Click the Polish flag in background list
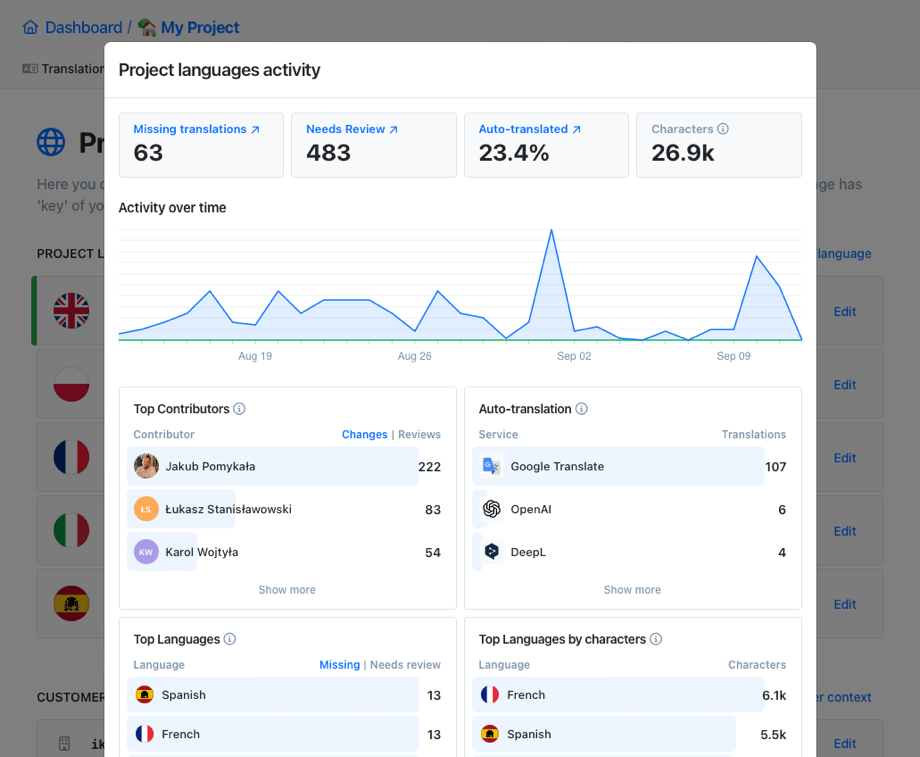 [x=71, y=384]
